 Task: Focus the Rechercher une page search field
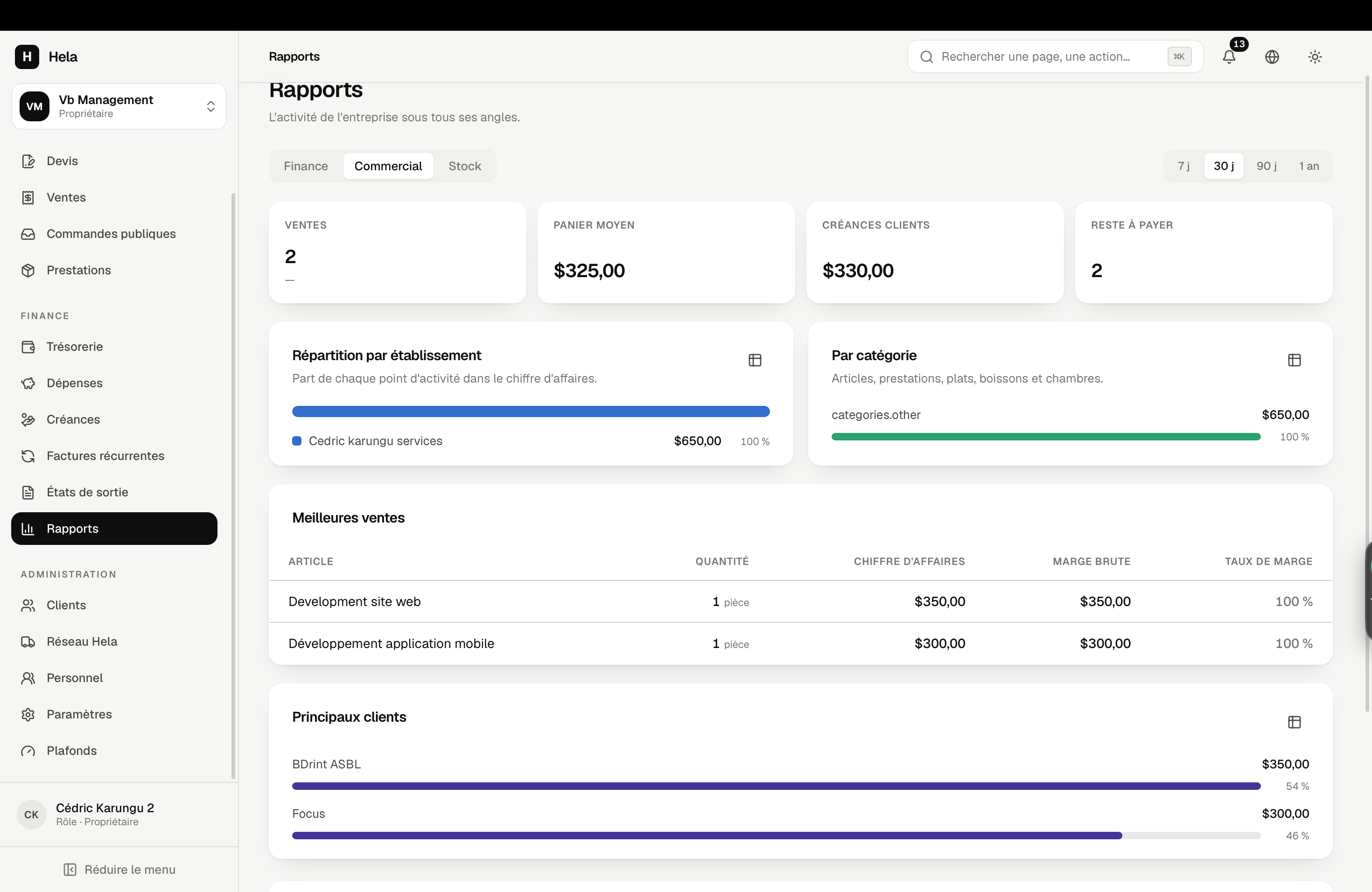(1055, 56)
